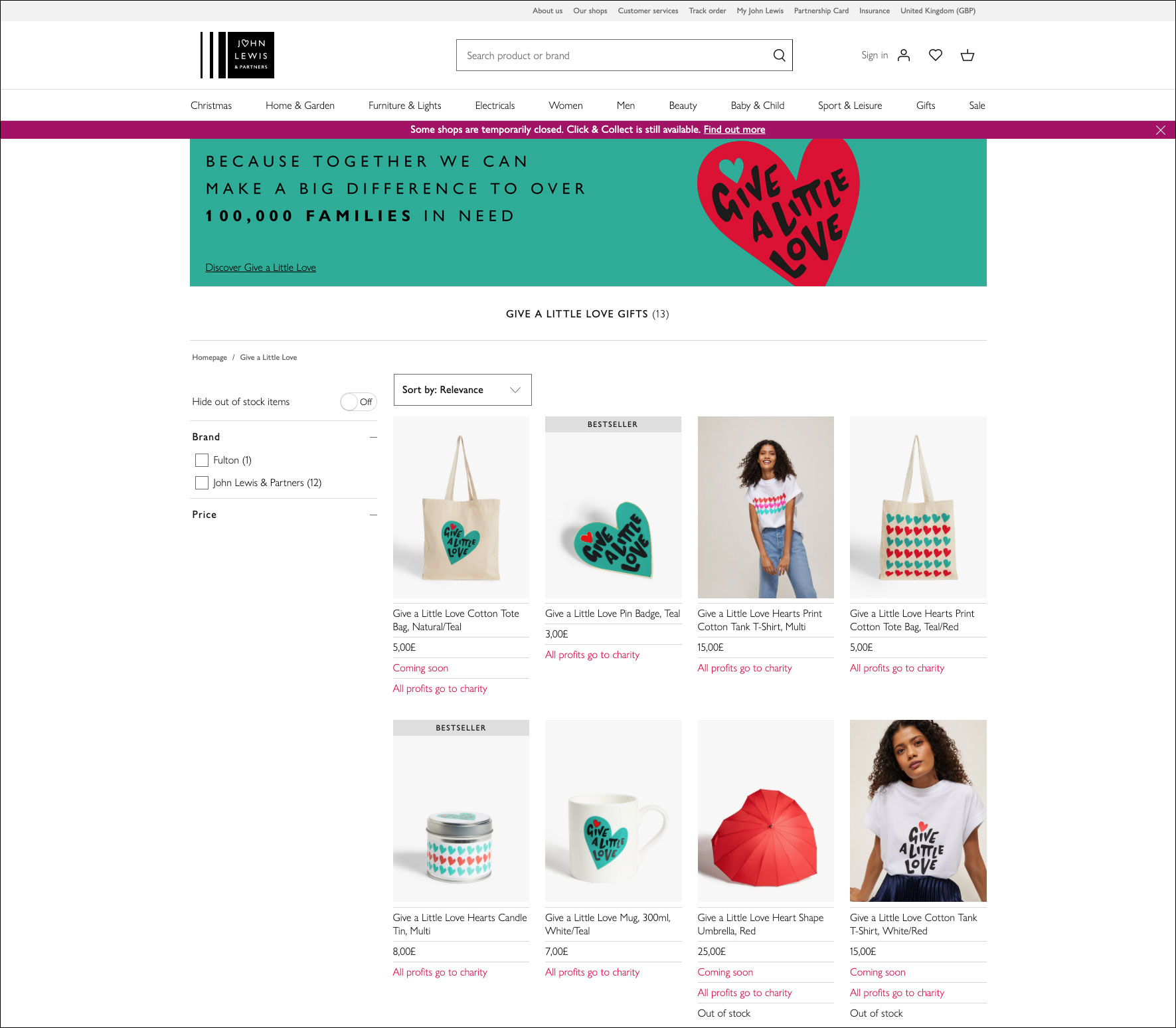Click the Find out more link

734,129
